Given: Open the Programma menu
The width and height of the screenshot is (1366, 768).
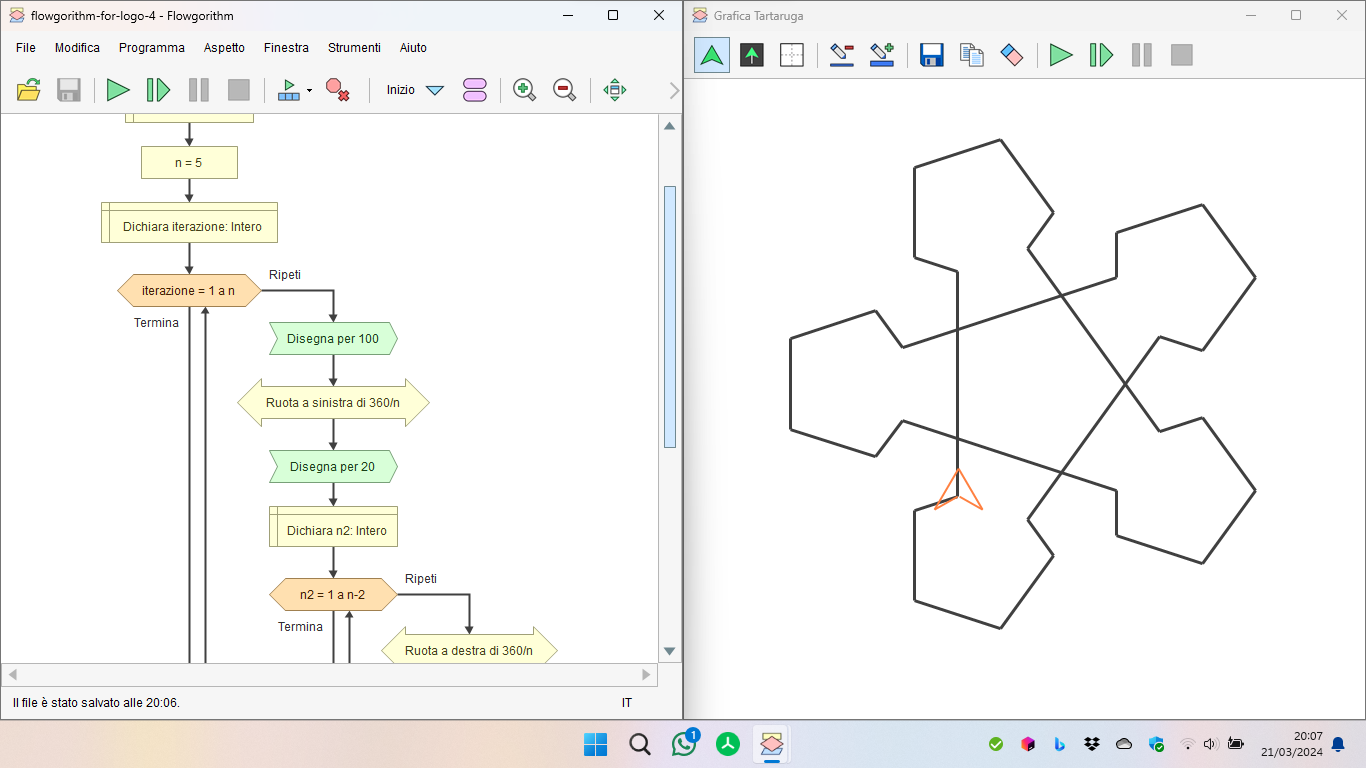Looking at the screenshot, I should pos(152,47).
